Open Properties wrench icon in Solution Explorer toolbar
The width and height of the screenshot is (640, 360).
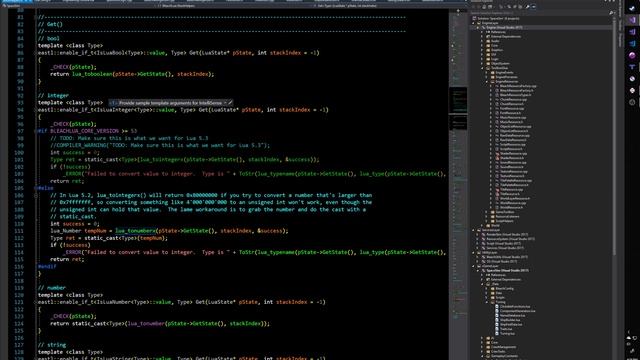point(527,7)
